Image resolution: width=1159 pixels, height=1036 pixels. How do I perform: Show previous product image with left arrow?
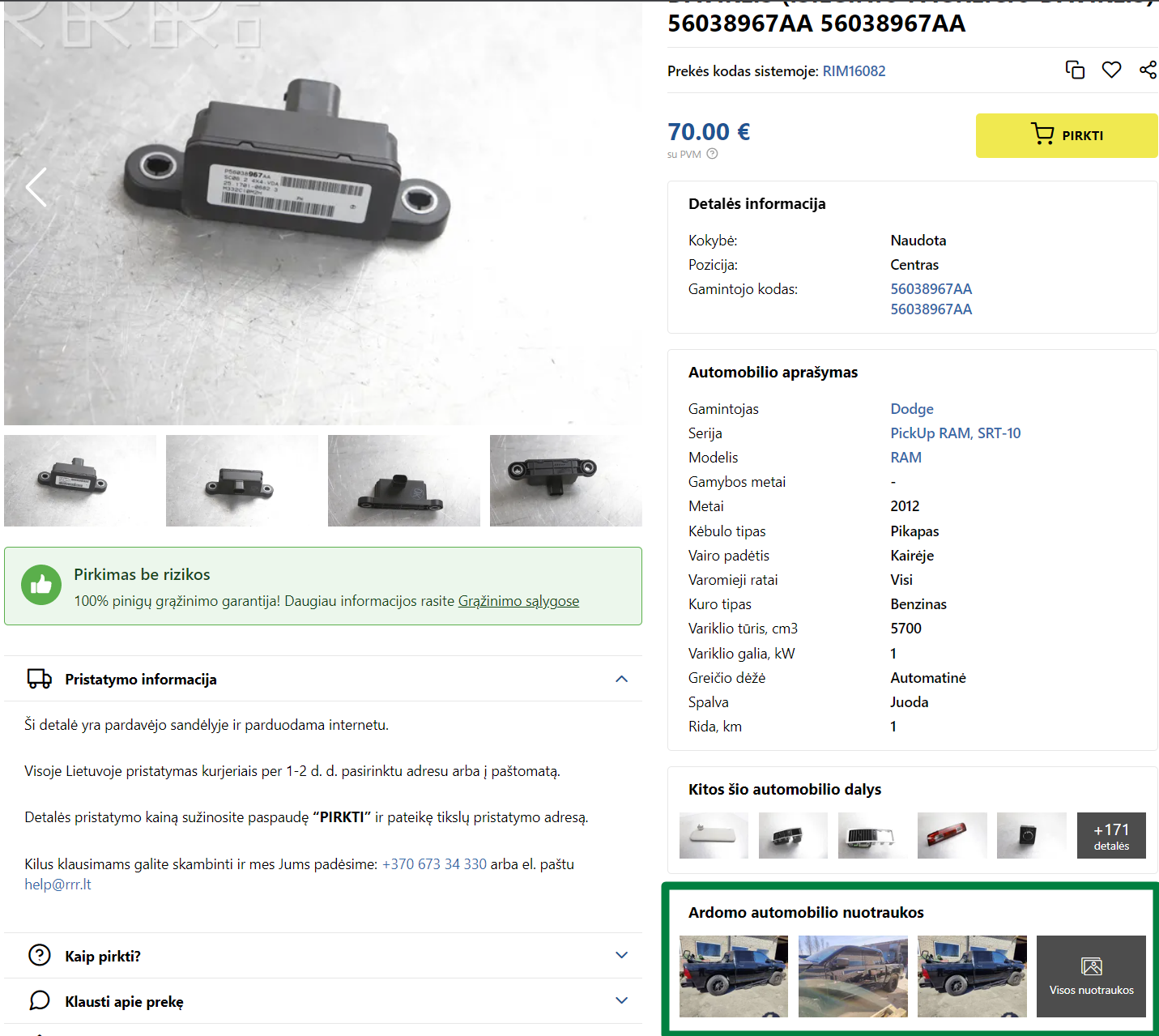pos(36,187)
